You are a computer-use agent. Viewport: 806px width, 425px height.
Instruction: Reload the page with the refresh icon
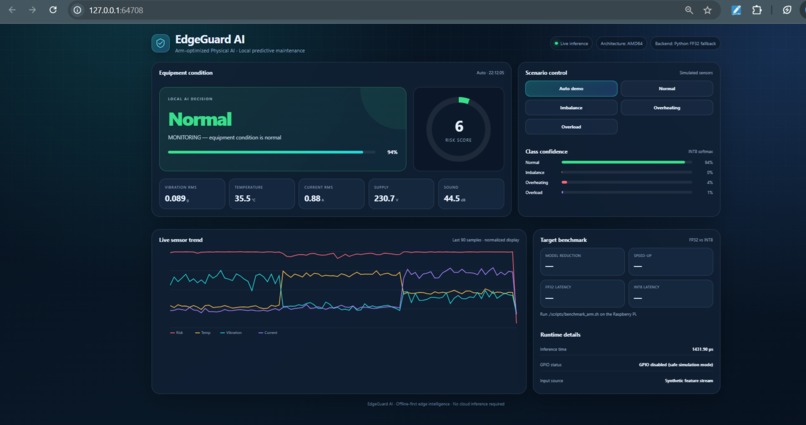coord(53,10)
